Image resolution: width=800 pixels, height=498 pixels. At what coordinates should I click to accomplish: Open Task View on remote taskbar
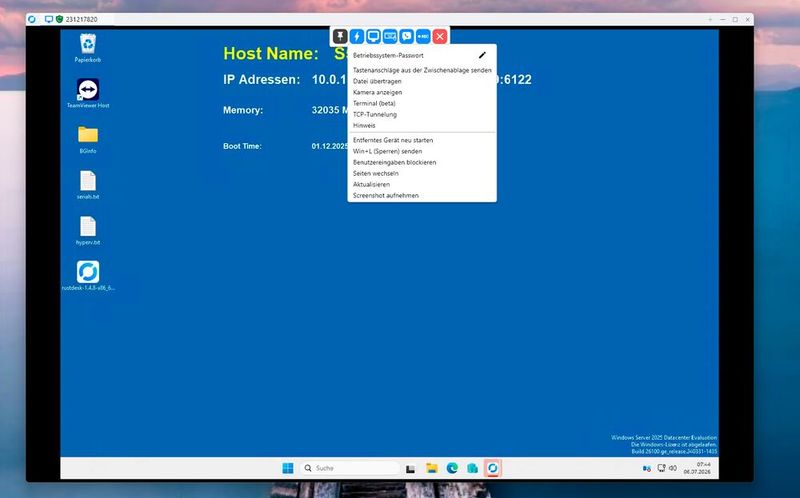pyautogui.click(x=410, y=468)
